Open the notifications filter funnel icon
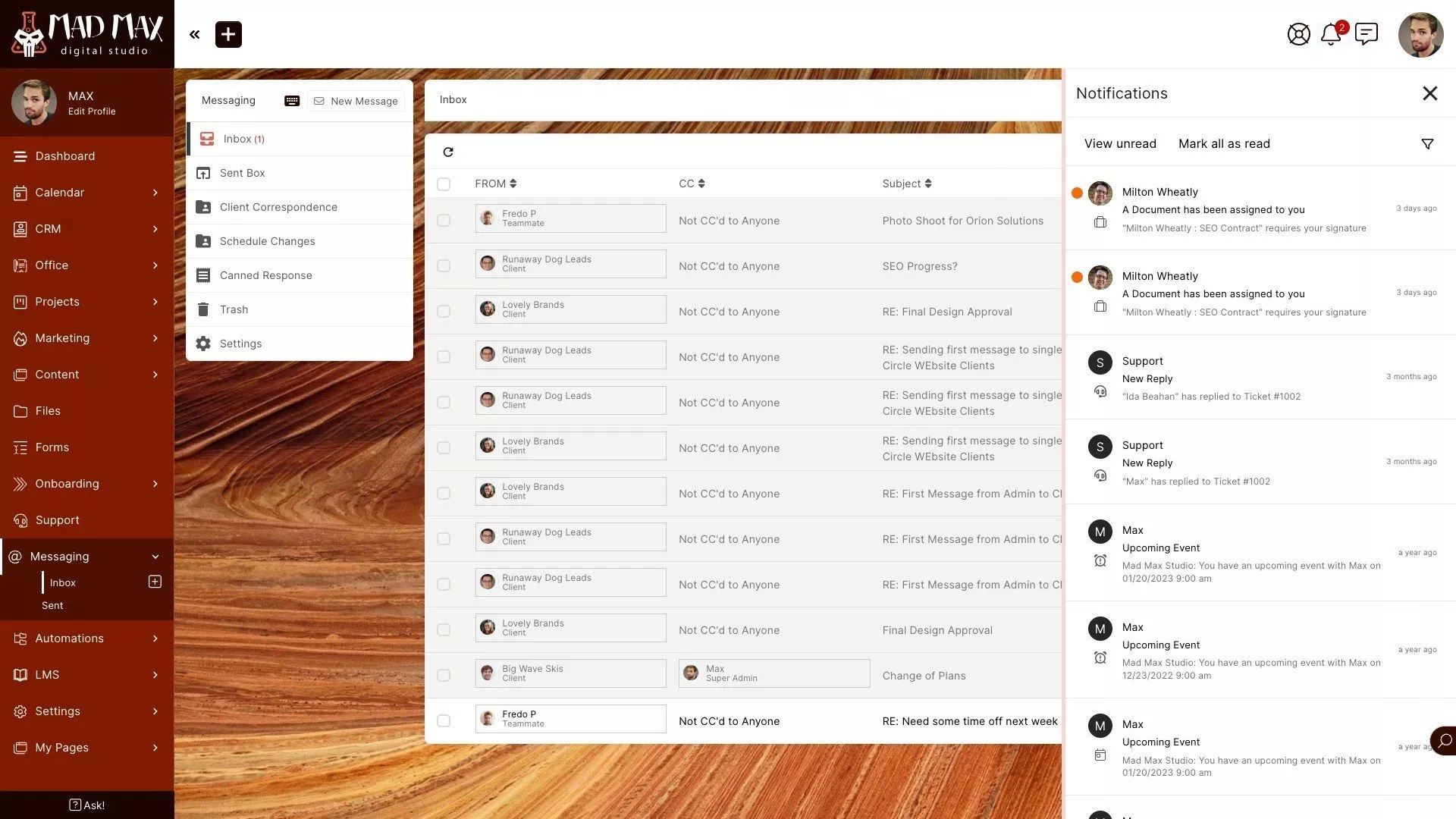Image resolution: width=1456 pixels, height=819 pixels. [x=1427, y=144]
